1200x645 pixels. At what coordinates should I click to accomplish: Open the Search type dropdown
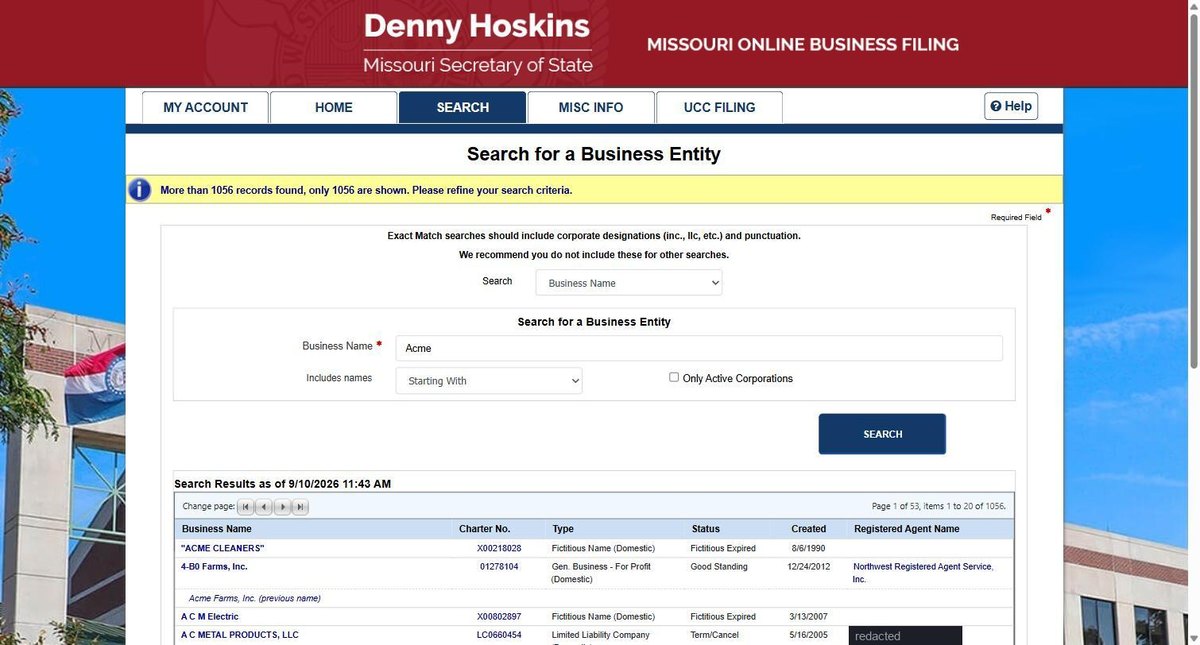coord(629,283)
